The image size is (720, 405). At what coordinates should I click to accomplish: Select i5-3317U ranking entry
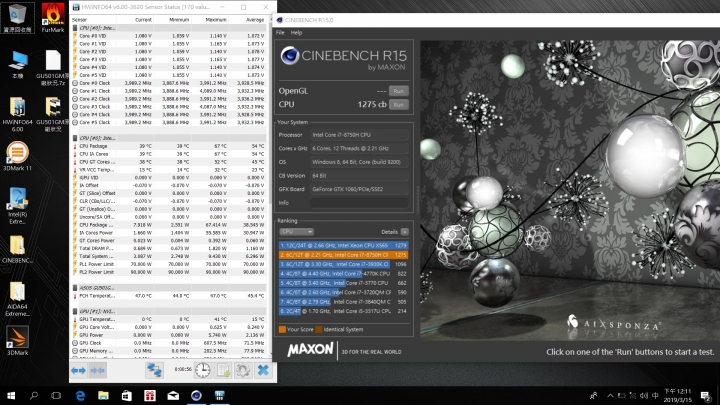point(343,311)
